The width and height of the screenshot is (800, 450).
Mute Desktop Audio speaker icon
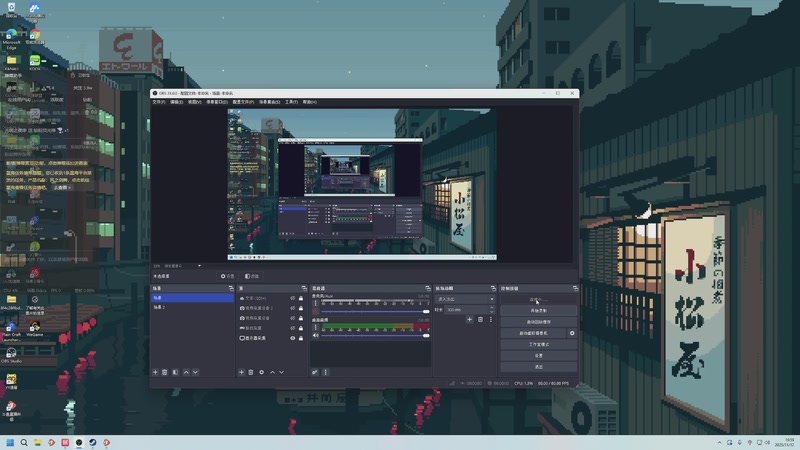point(315,335)
